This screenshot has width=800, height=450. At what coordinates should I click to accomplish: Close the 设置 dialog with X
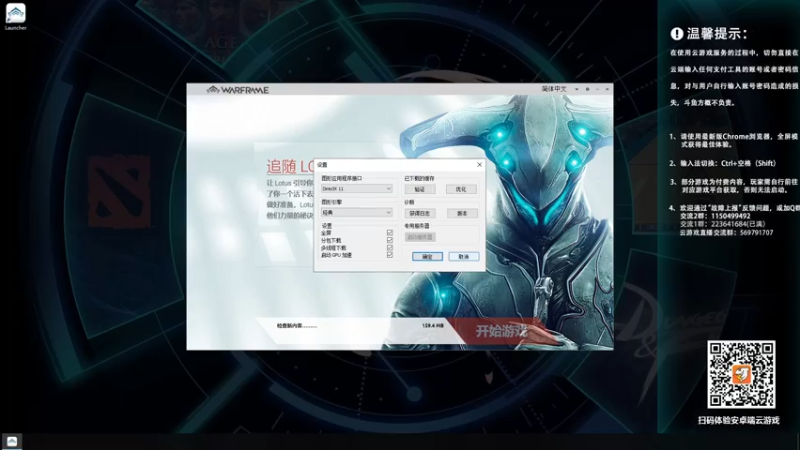[x=479, y=165]
